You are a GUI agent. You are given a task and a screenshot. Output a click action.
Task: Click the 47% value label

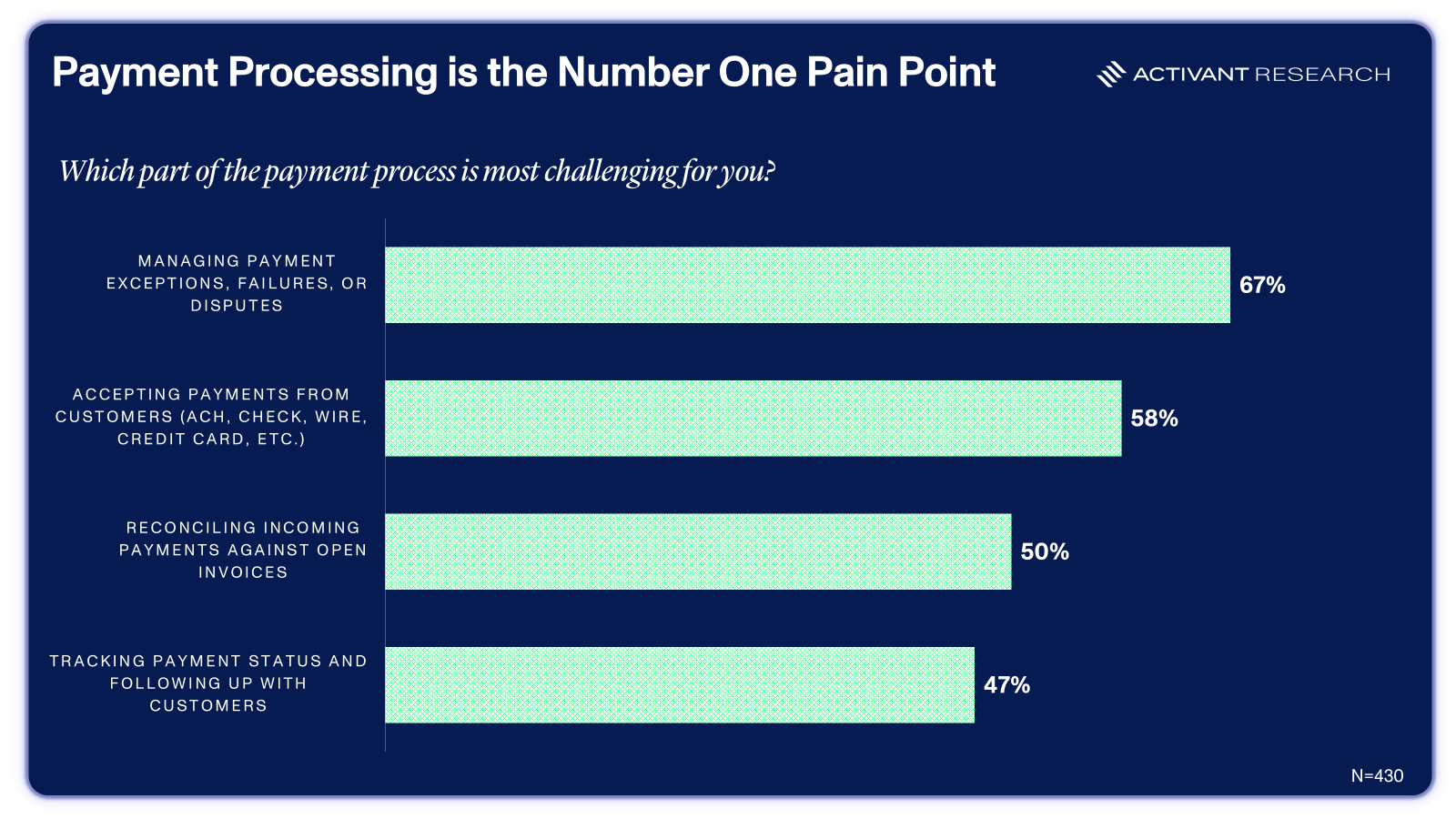pyautogui.click(x=1006, y=685)
